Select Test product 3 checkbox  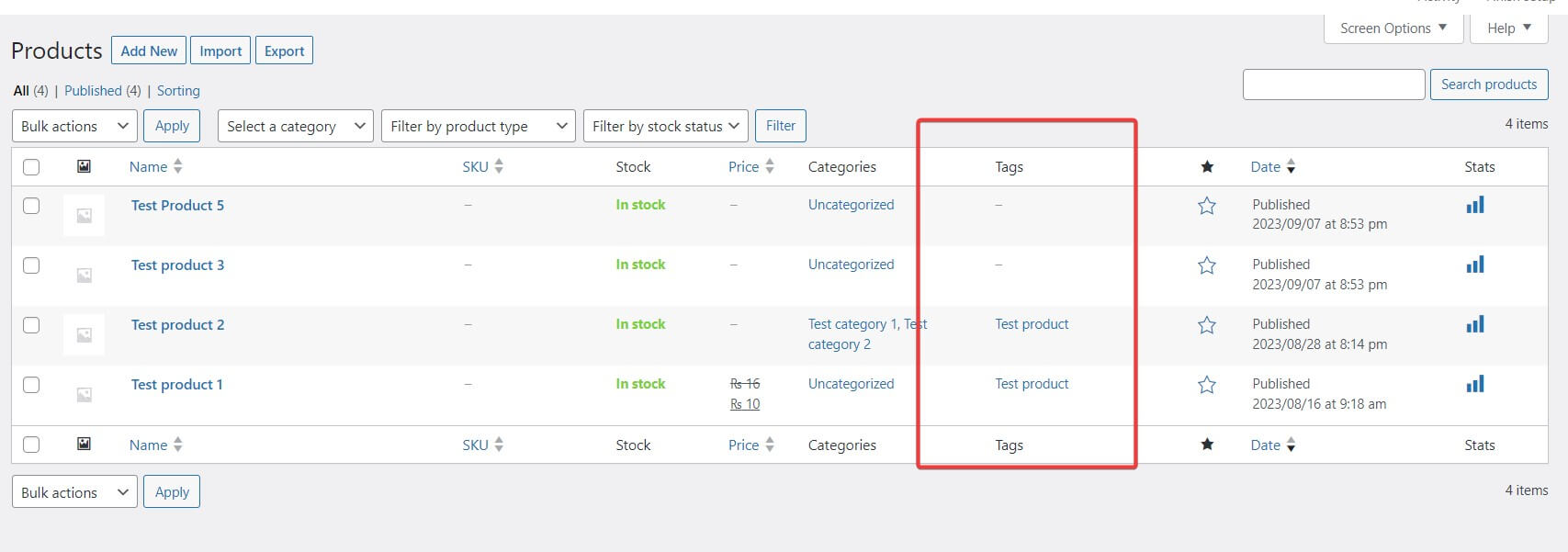pyautogui.click(x=31, y=265)
